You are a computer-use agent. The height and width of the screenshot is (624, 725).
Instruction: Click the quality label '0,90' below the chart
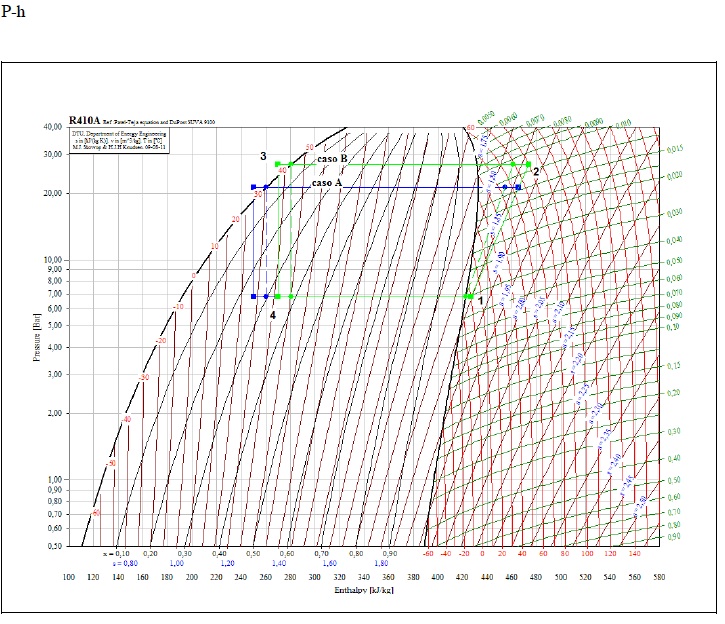tap(389, 553)
